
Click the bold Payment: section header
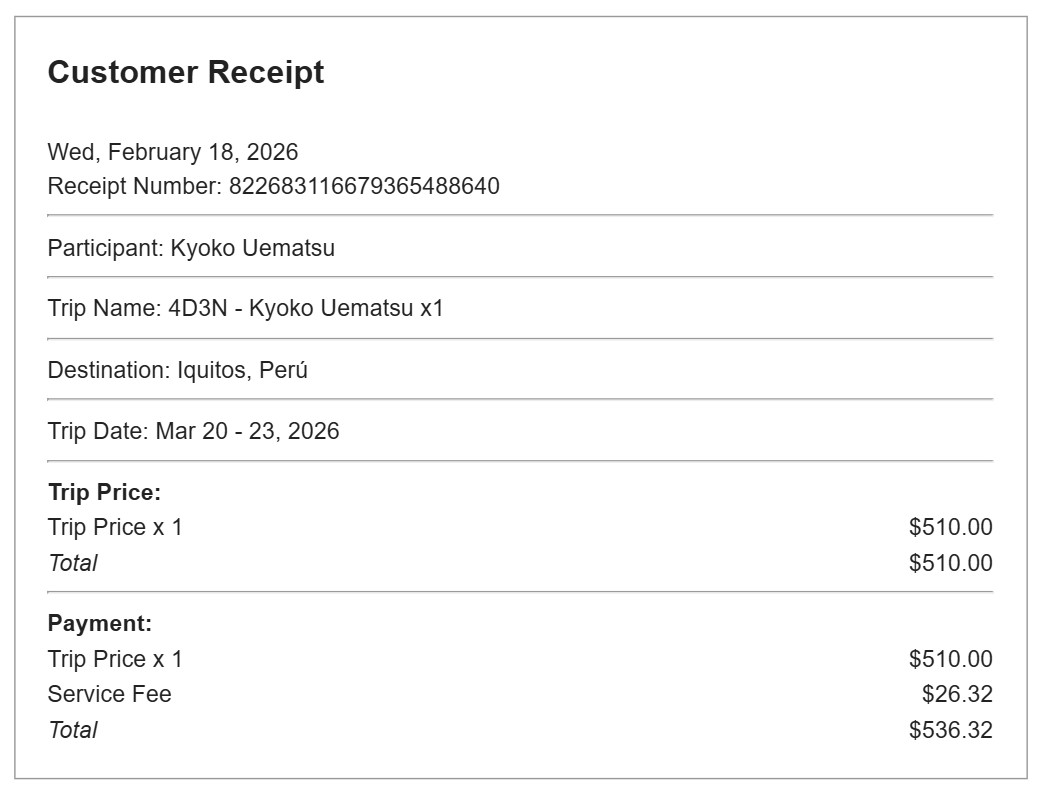[x=100, y=624]
